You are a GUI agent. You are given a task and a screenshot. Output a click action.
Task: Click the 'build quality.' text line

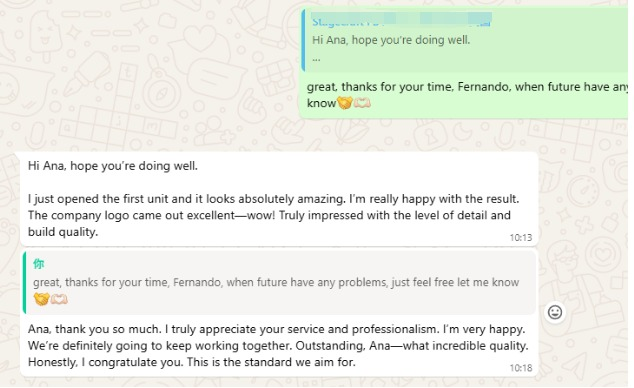[x=63, y=232]
